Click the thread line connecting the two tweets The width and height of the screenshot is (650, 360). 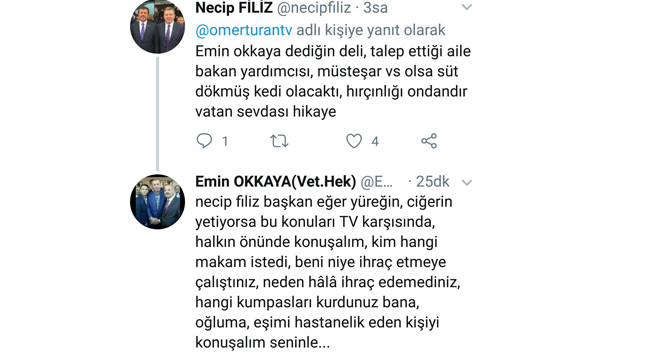pyautogui.click(x=158, y=114)
